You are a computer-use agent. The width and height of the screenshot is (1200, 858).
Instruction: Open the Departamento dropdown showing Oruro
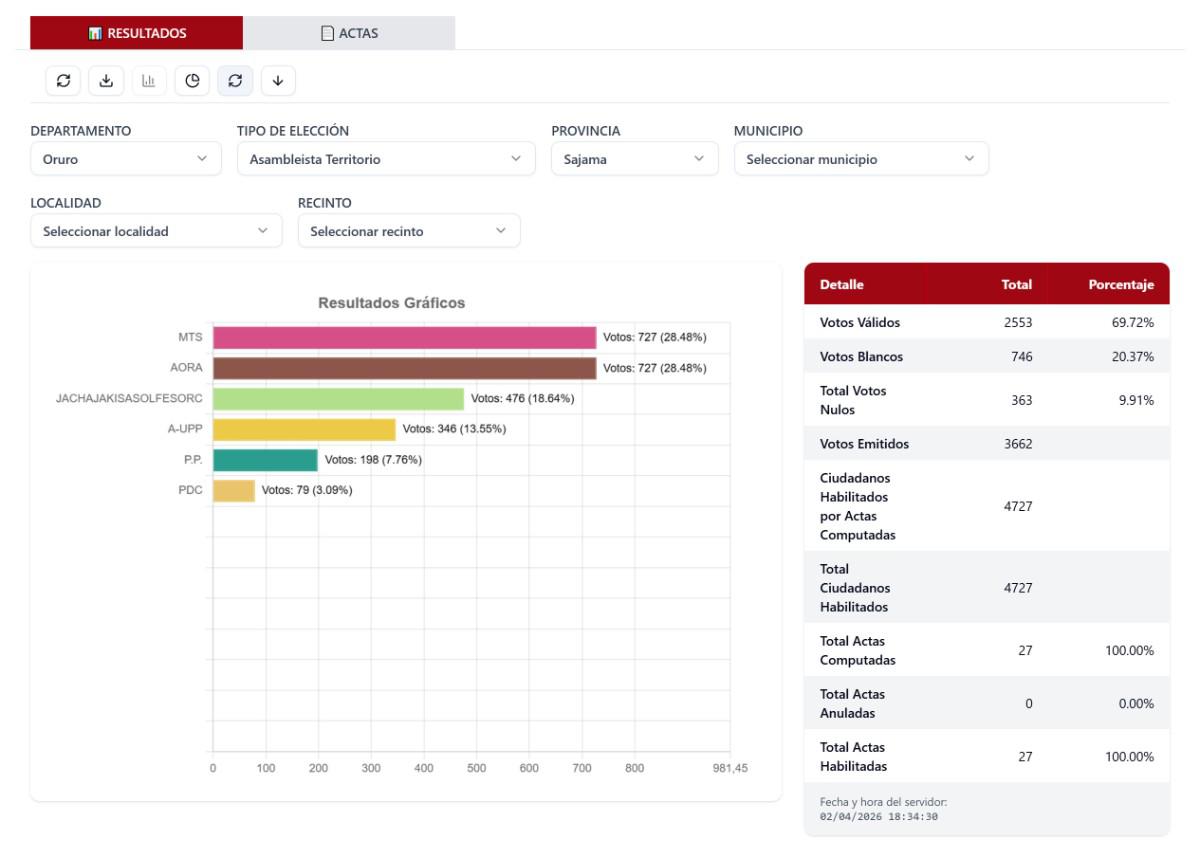(x=125, y=159)
